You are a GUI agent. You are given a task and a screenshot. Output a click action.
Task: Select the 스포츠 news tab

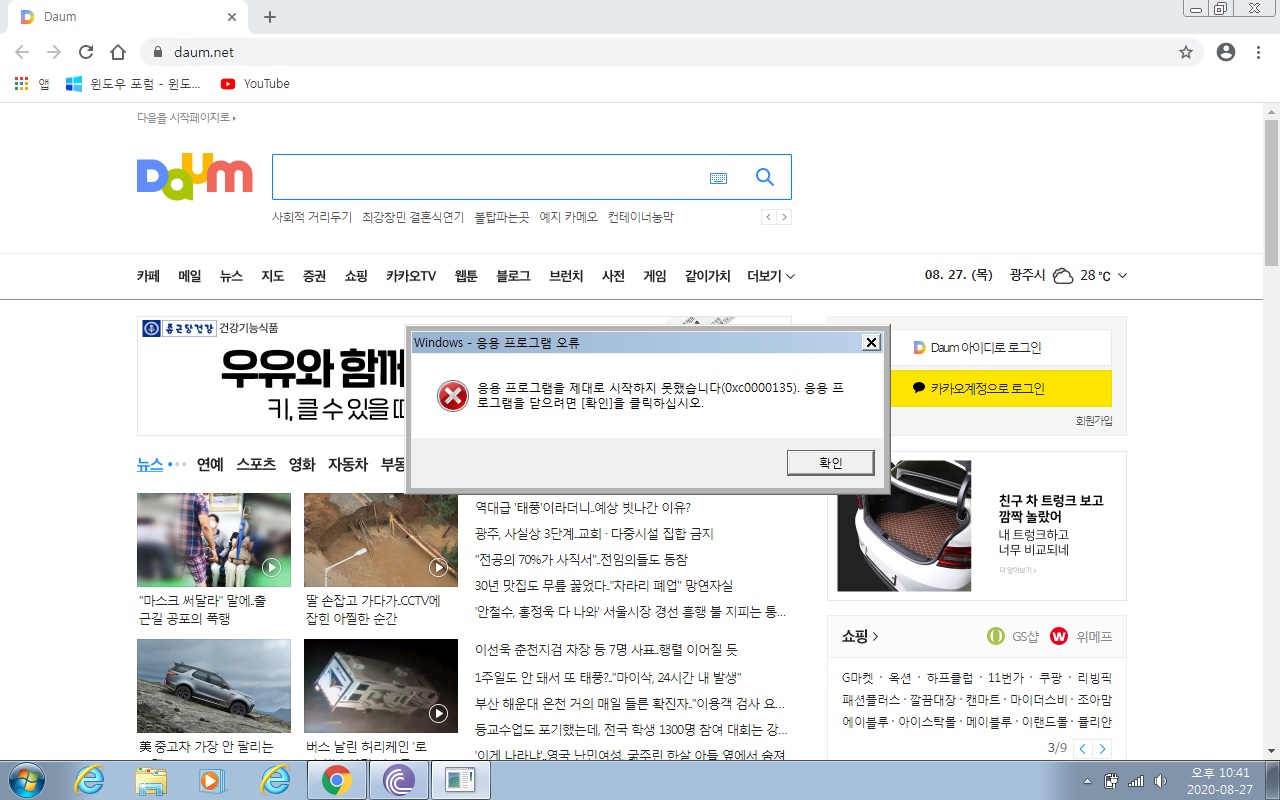[x=256, y=464]
